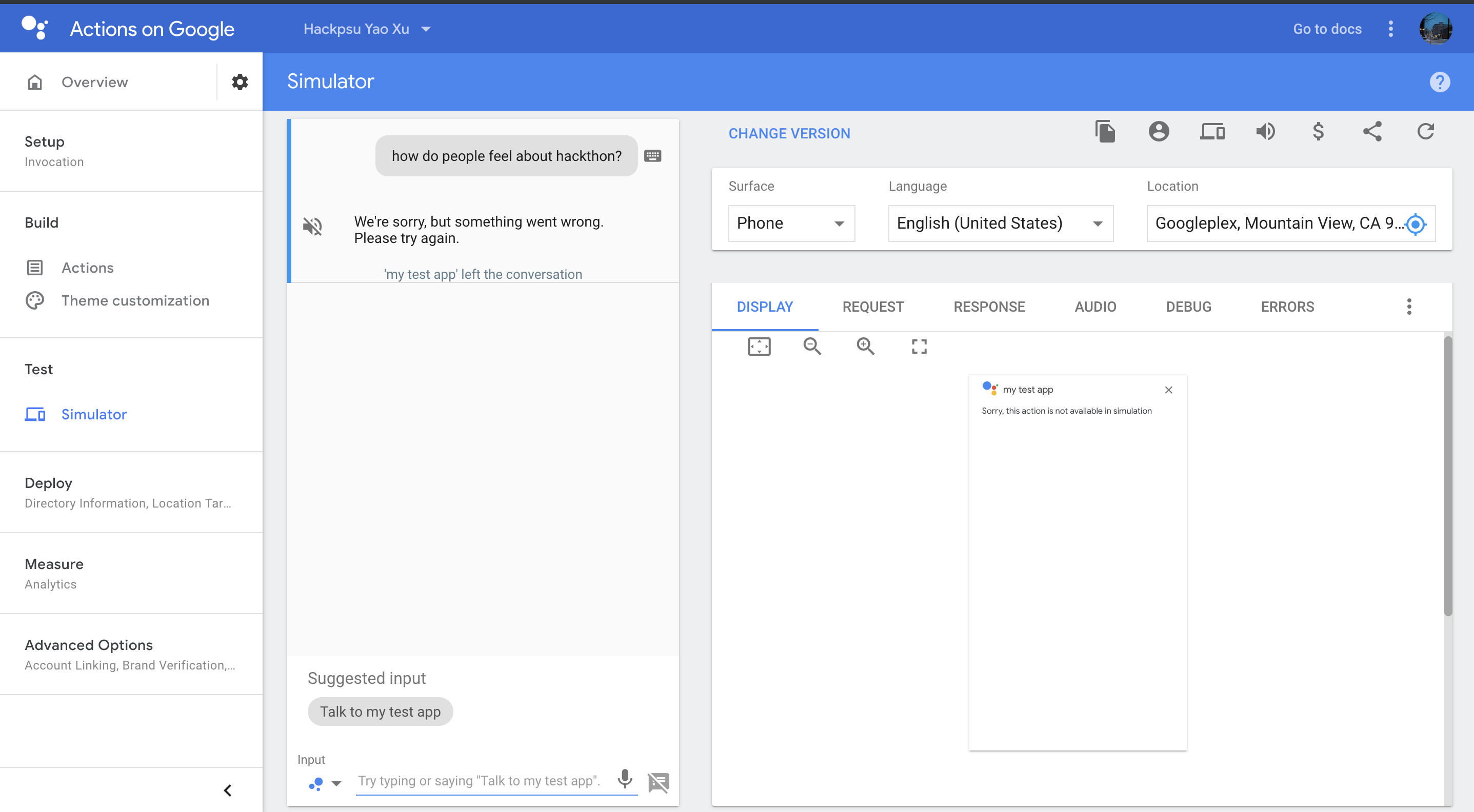This screenshot has height=812, width=1474.
Task: Open the Language English (United States) dropdown
Action: tap(1000, 223)
